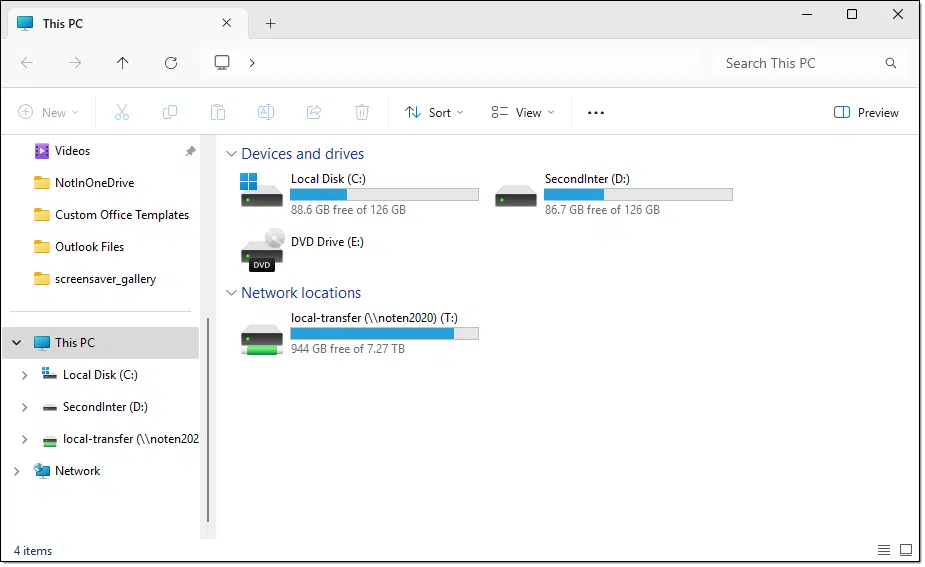Switch to details view in status bar
Image resolution: width=925 pixels, height=567 pixels.
[x=883, y=550]
